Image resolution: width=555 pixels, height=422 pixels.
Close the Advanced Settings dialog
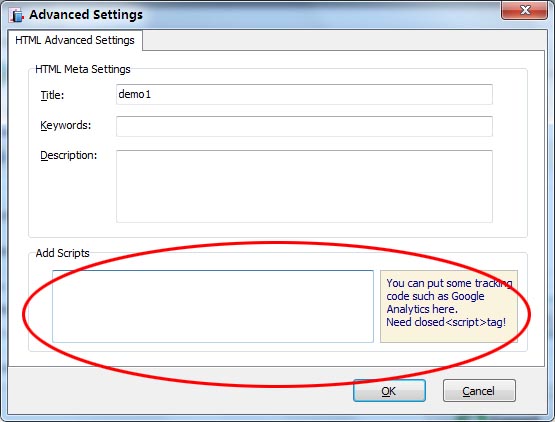[525, 10]
